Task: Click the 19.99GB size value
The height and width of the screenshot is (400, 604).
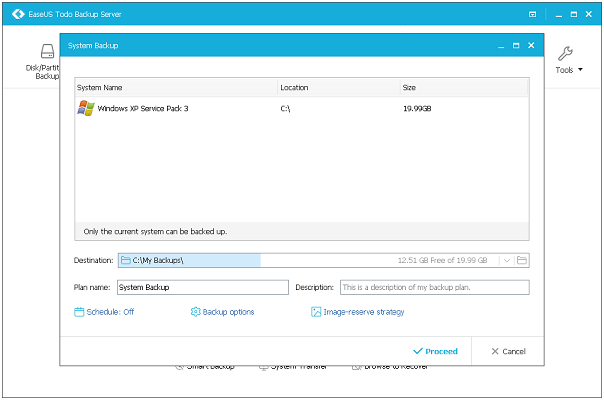Action: point(417,109)
